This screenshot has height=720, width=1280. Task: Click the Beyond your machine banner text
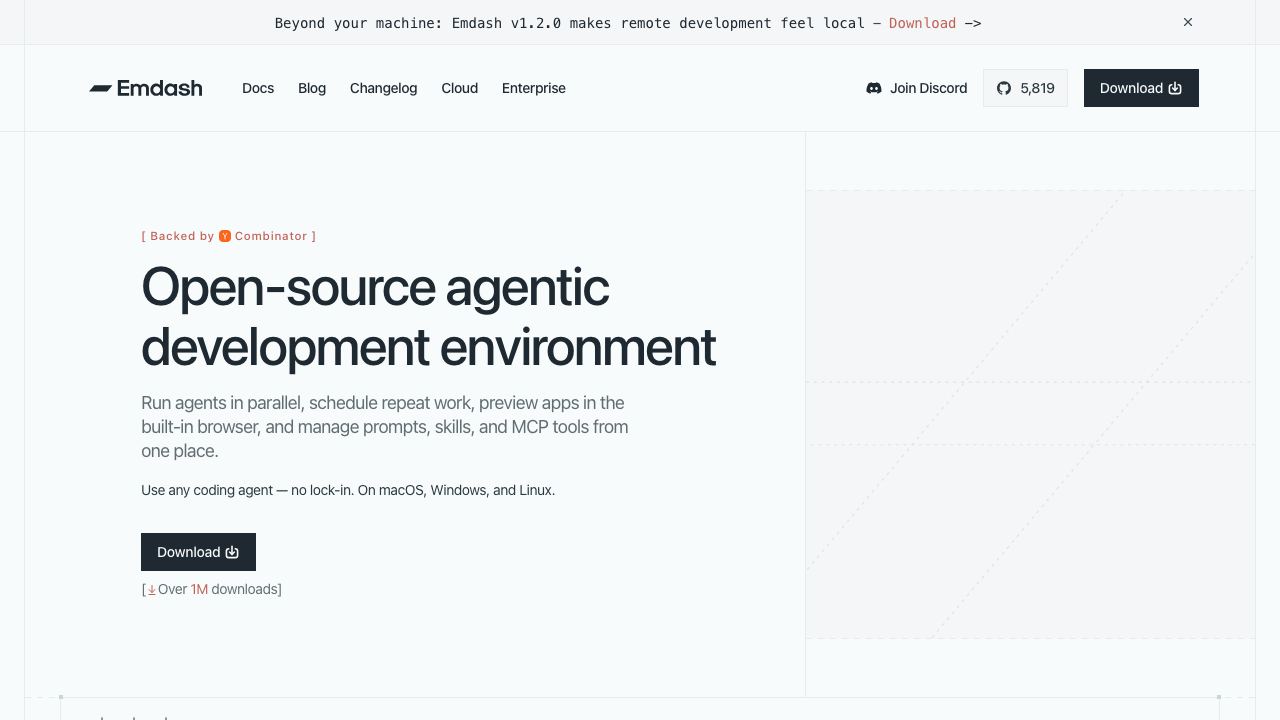tap(570, 23)
